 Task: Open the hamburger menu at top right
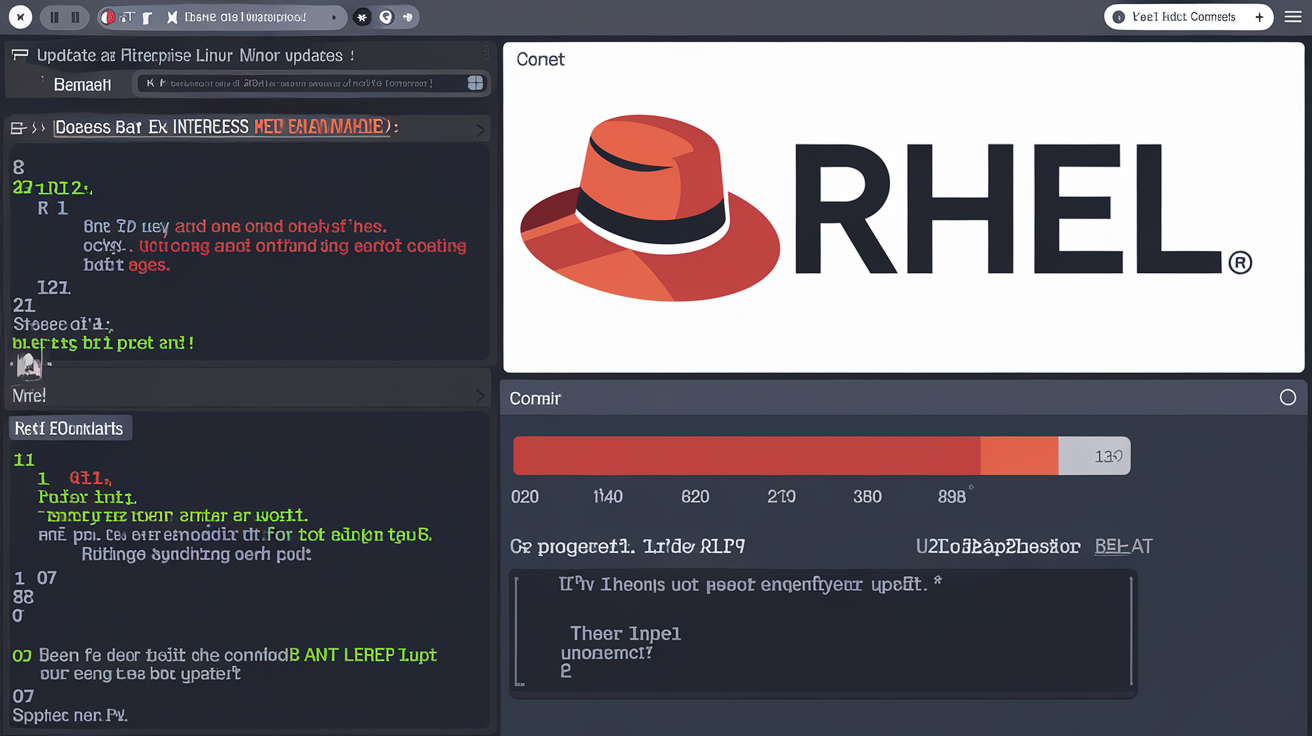click(1292, 17)
